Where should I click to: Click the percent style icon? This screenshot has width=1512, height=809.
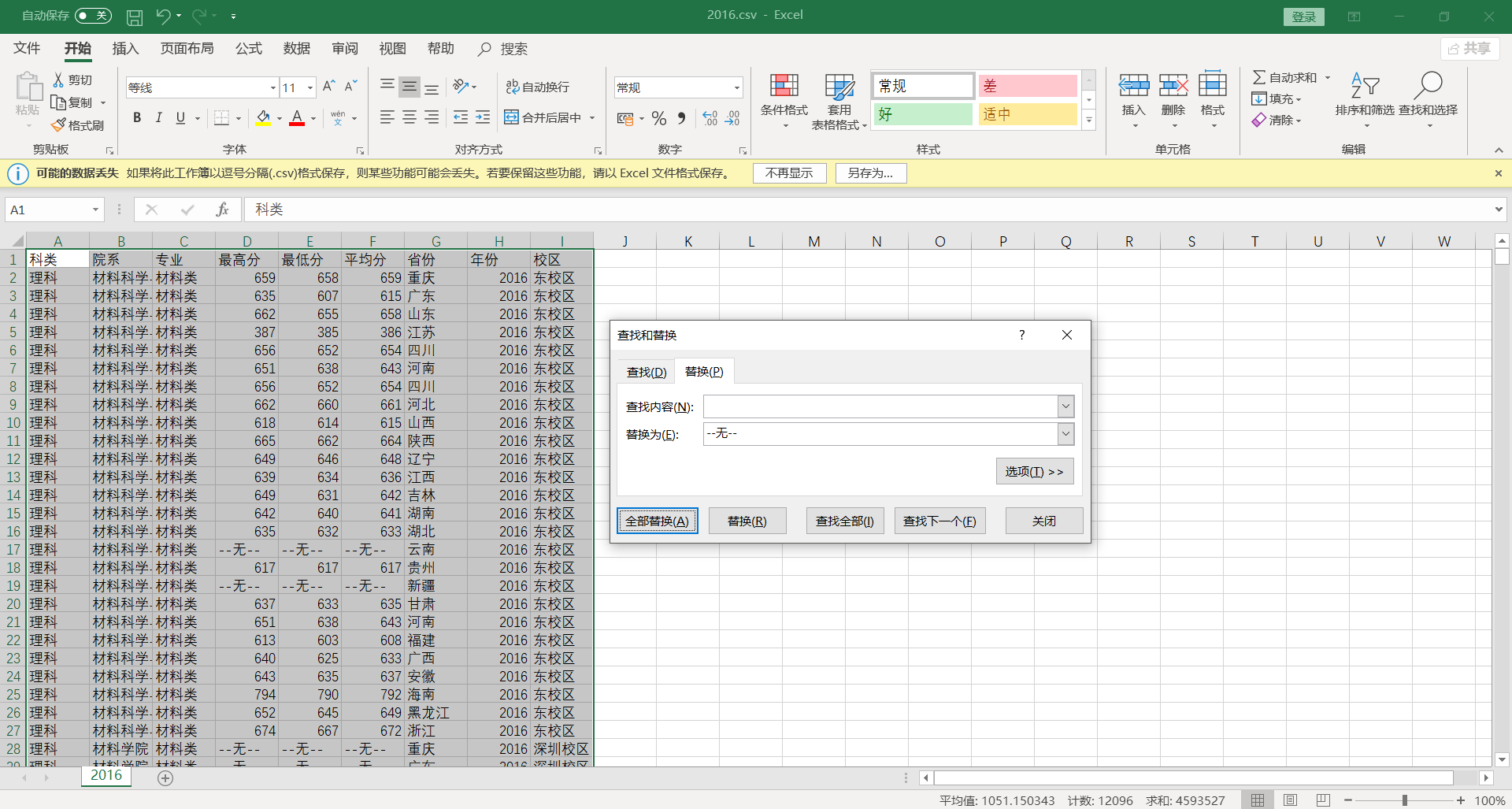659,118
